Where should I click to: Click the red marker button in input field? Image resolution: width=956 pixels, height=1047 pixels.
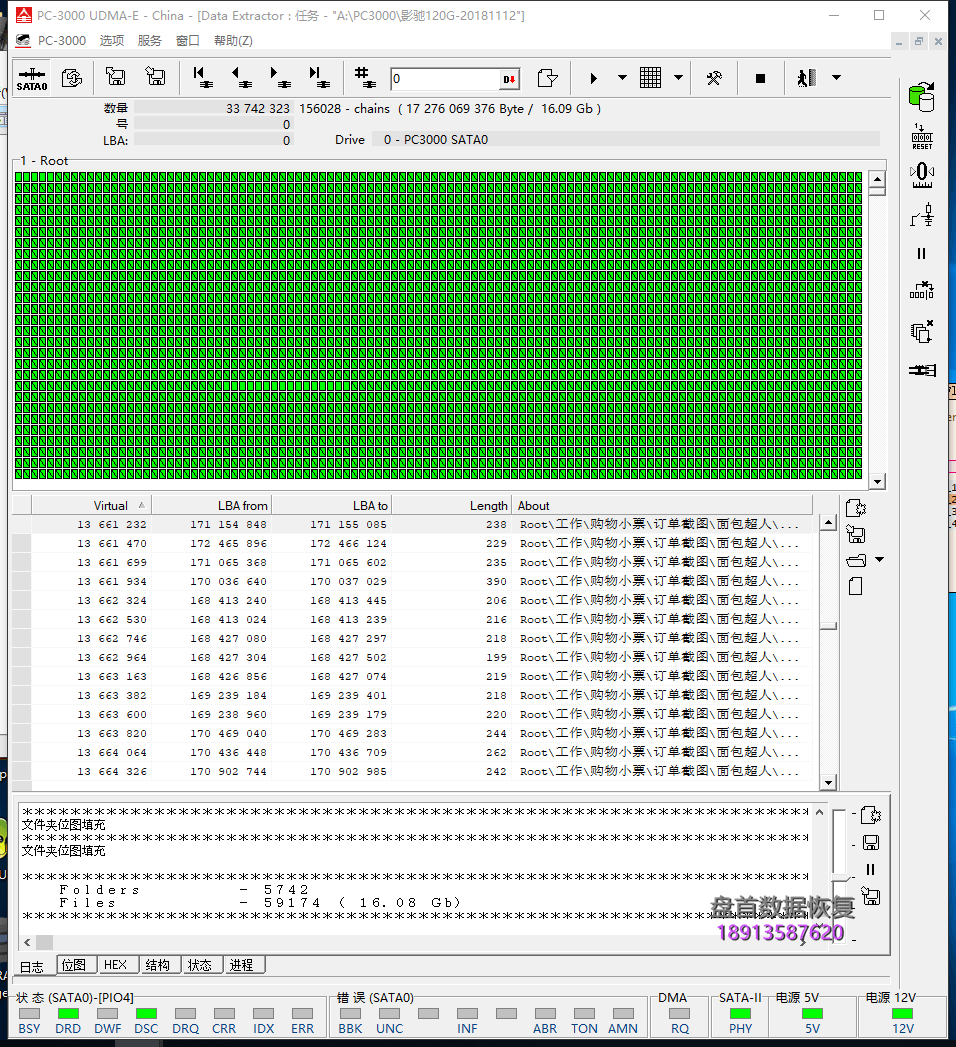pos(509,79)
